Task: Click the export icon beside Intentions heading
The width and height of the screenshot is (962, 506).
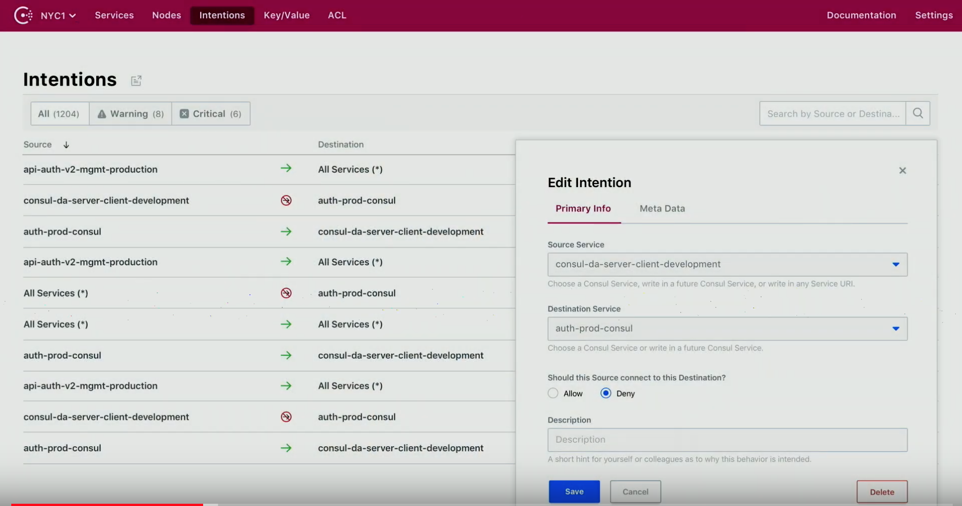Action: tap(136, 81)
